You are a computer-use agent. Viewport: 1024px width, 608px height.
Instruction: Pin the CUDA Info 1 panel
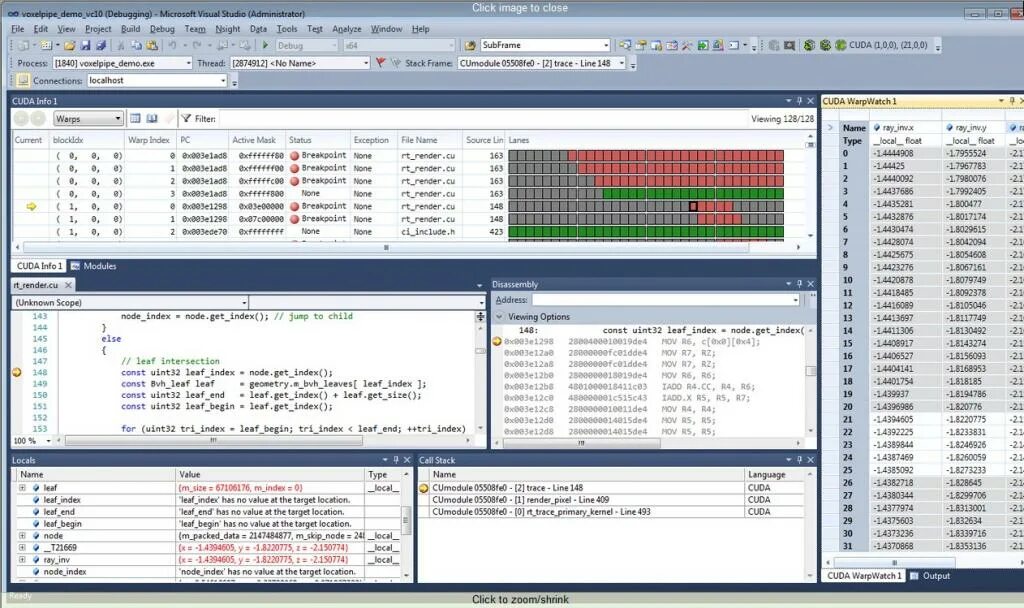point(799,101)
